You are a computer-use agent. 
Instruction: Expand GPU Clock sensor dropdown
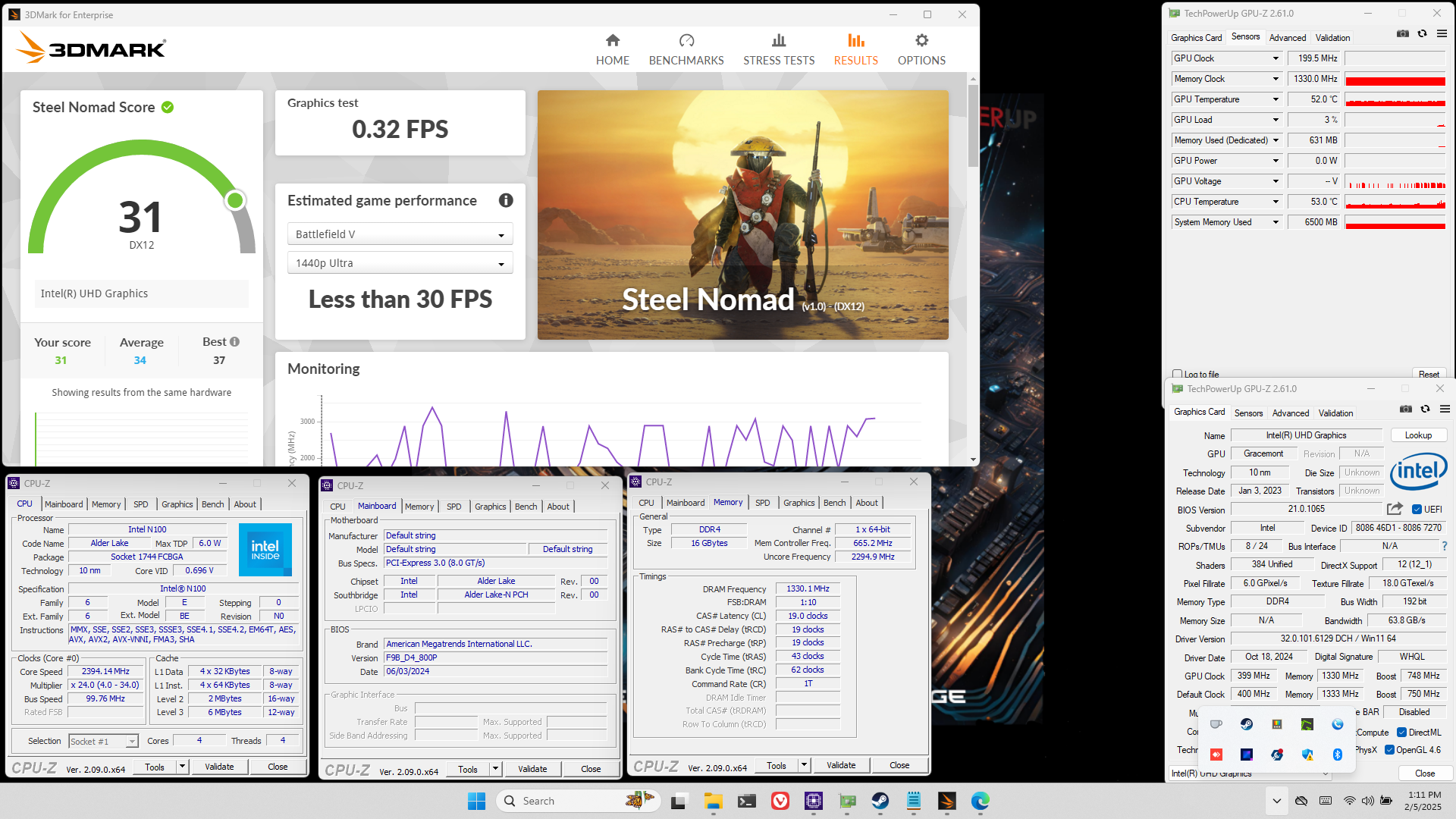click(x=1276, y=58)
